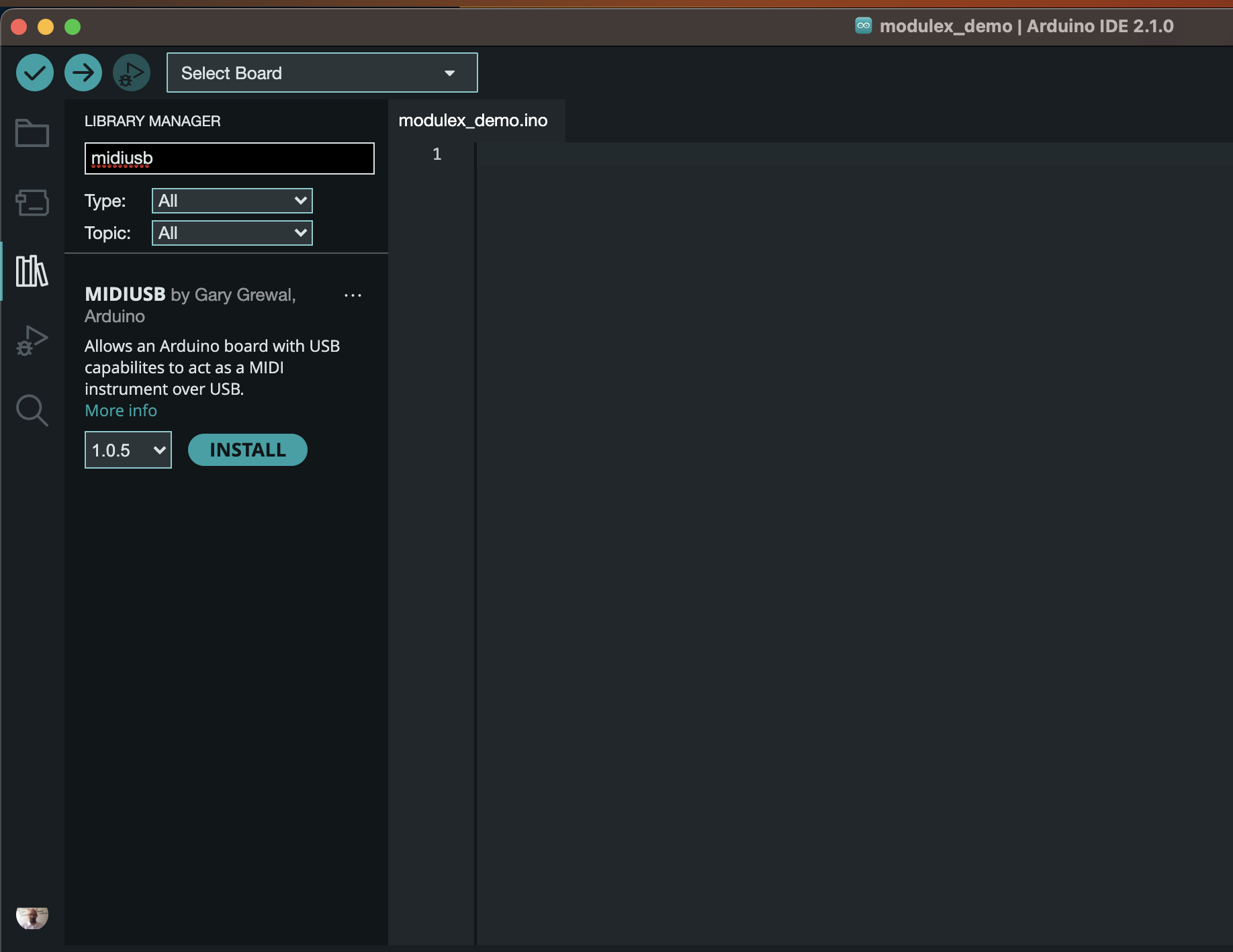This screenshot has height=952, width=1233.
Task: Switch to the modulex_demo.ino tab
Action: 473,121
